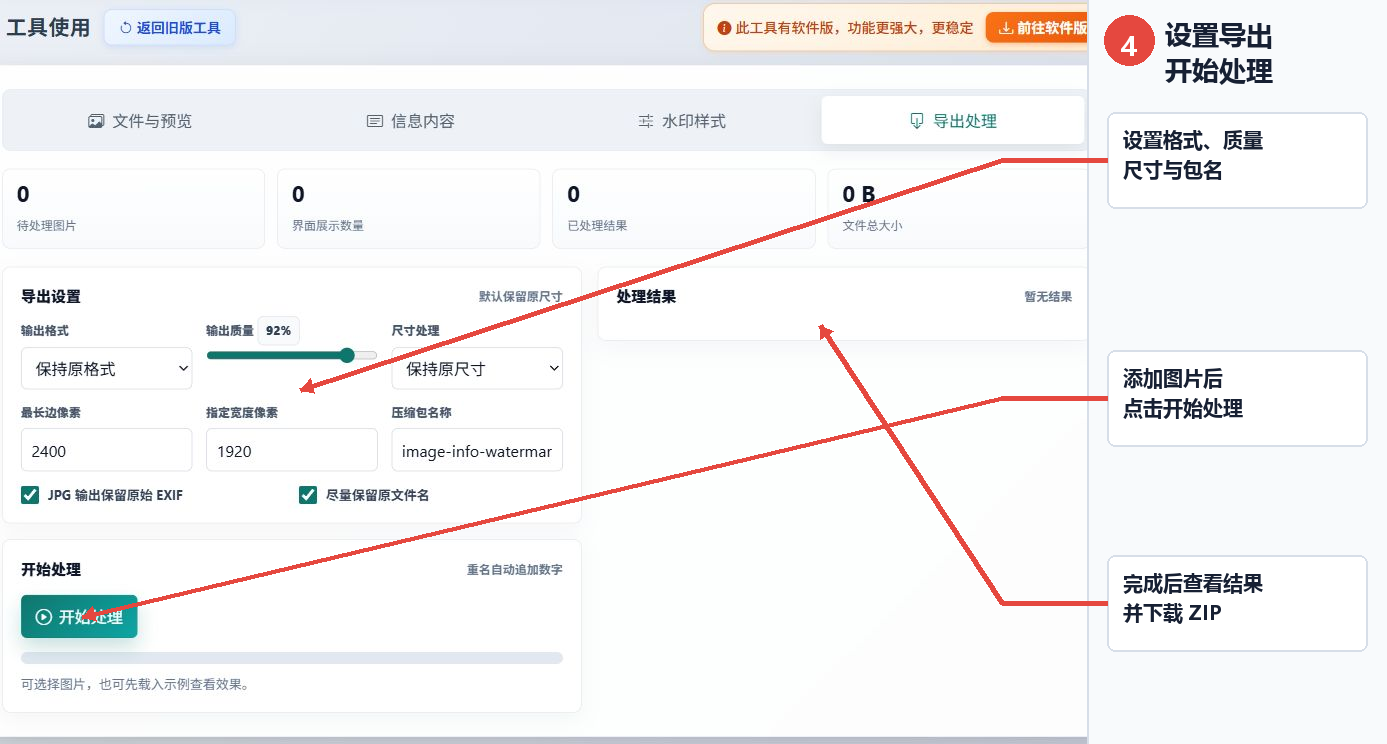Click the 开始处理 button
The width and height of the screenshot is (1387, 744).
tap(79, 617)
